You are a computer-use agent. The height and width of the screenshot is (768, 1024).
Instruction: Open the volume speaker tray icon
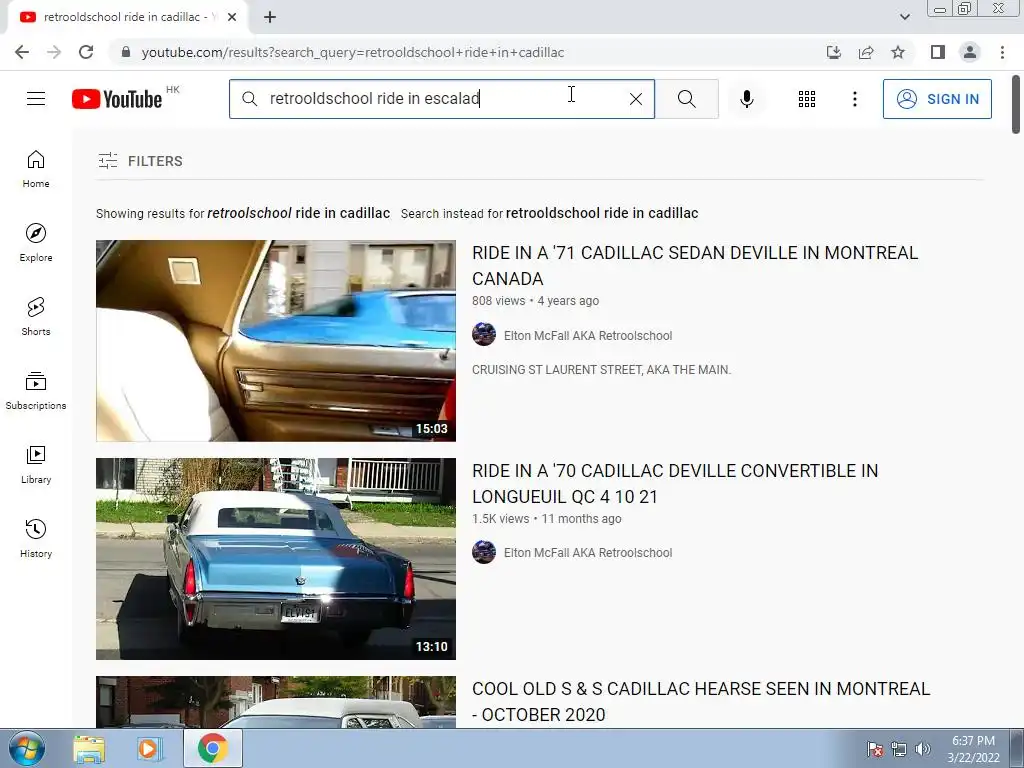point(923,749)
